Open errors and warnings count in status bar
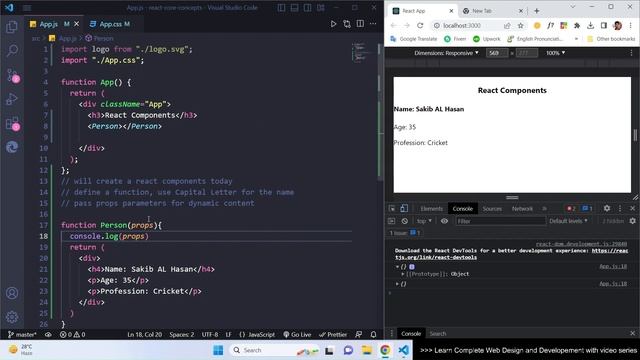 (x=72, y=334)
